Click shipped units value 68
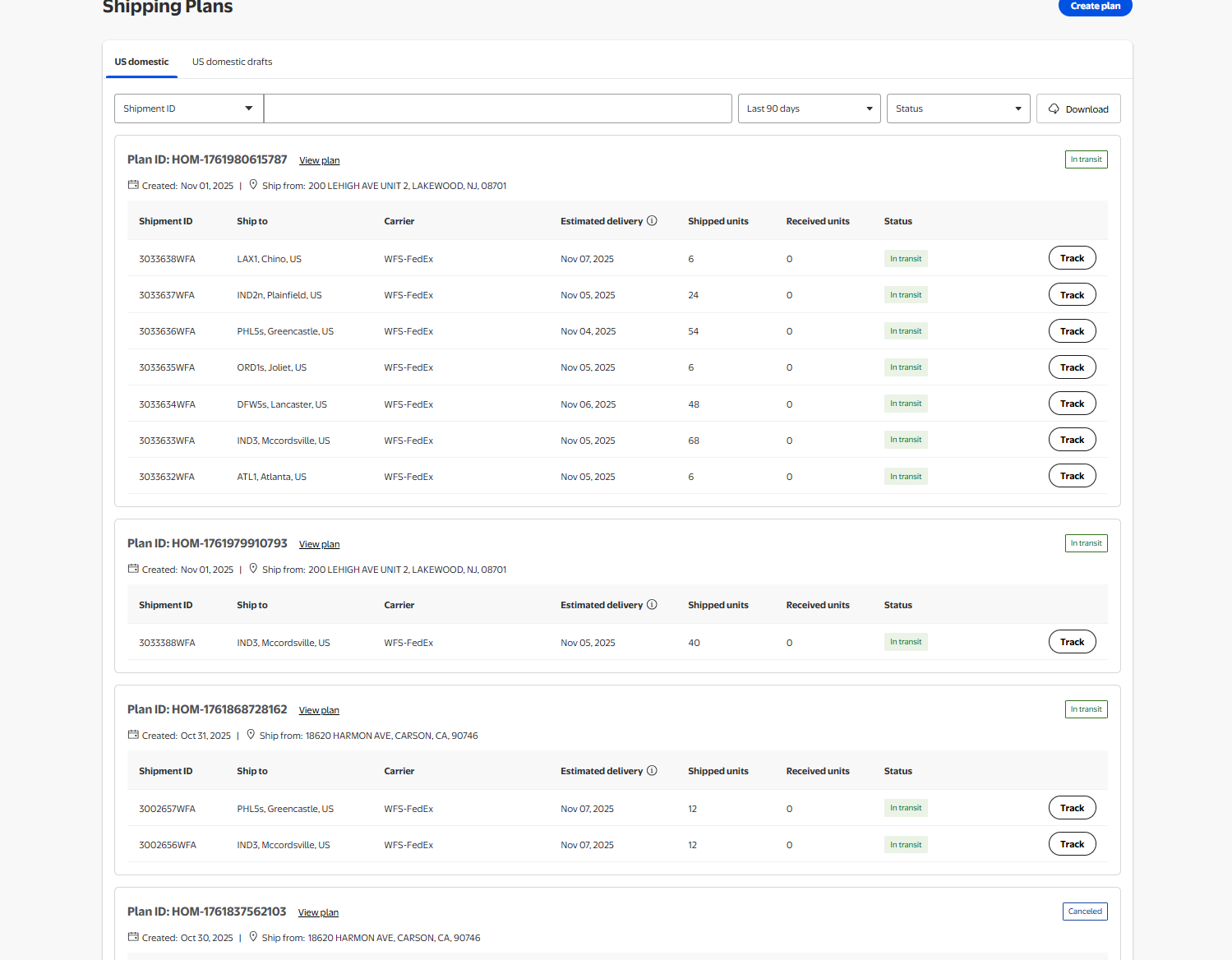Image resolution: width=1232 pixels, height=960 pixels. click(x=694, y=441)
